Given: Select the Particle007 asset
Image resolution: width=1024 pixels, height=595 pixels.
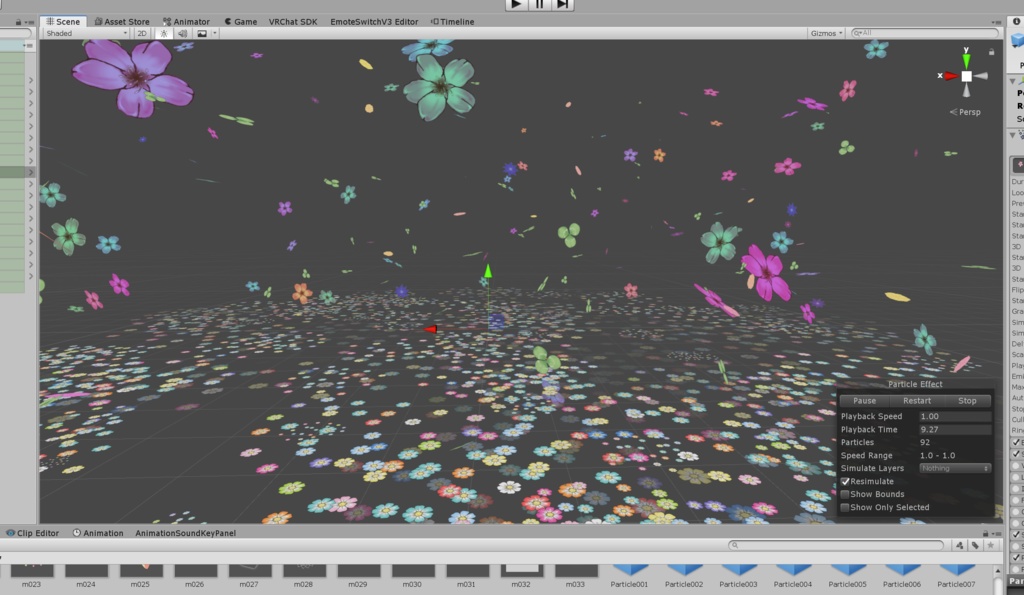Looking at the screenshot, I should tap(956, 576).
